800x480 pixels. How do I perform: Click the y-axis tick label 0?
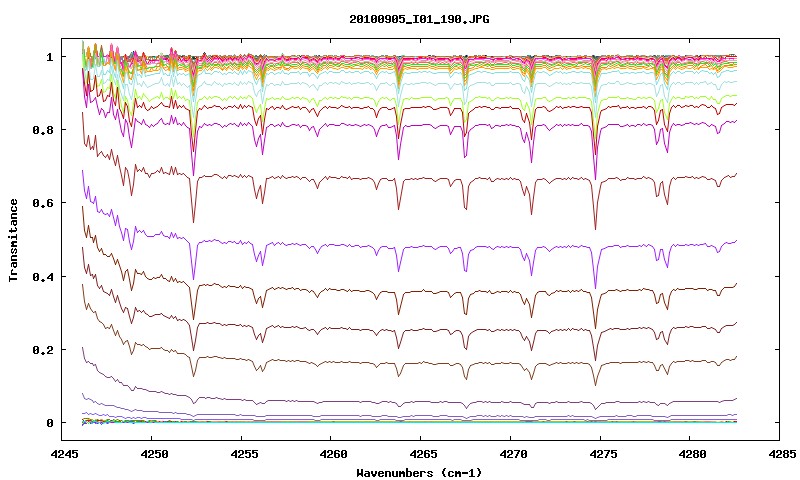[x=50, y=423]
